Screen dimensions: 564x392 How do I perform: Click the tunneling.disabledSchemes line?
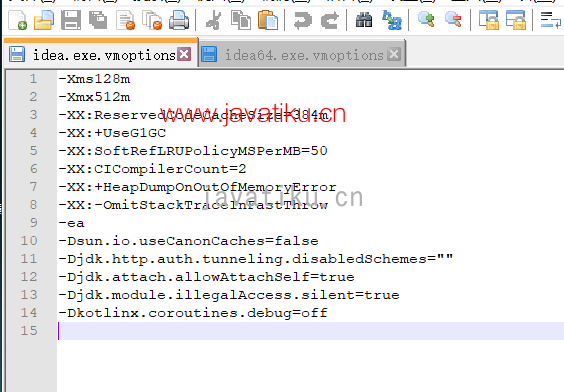coord(256,259)
